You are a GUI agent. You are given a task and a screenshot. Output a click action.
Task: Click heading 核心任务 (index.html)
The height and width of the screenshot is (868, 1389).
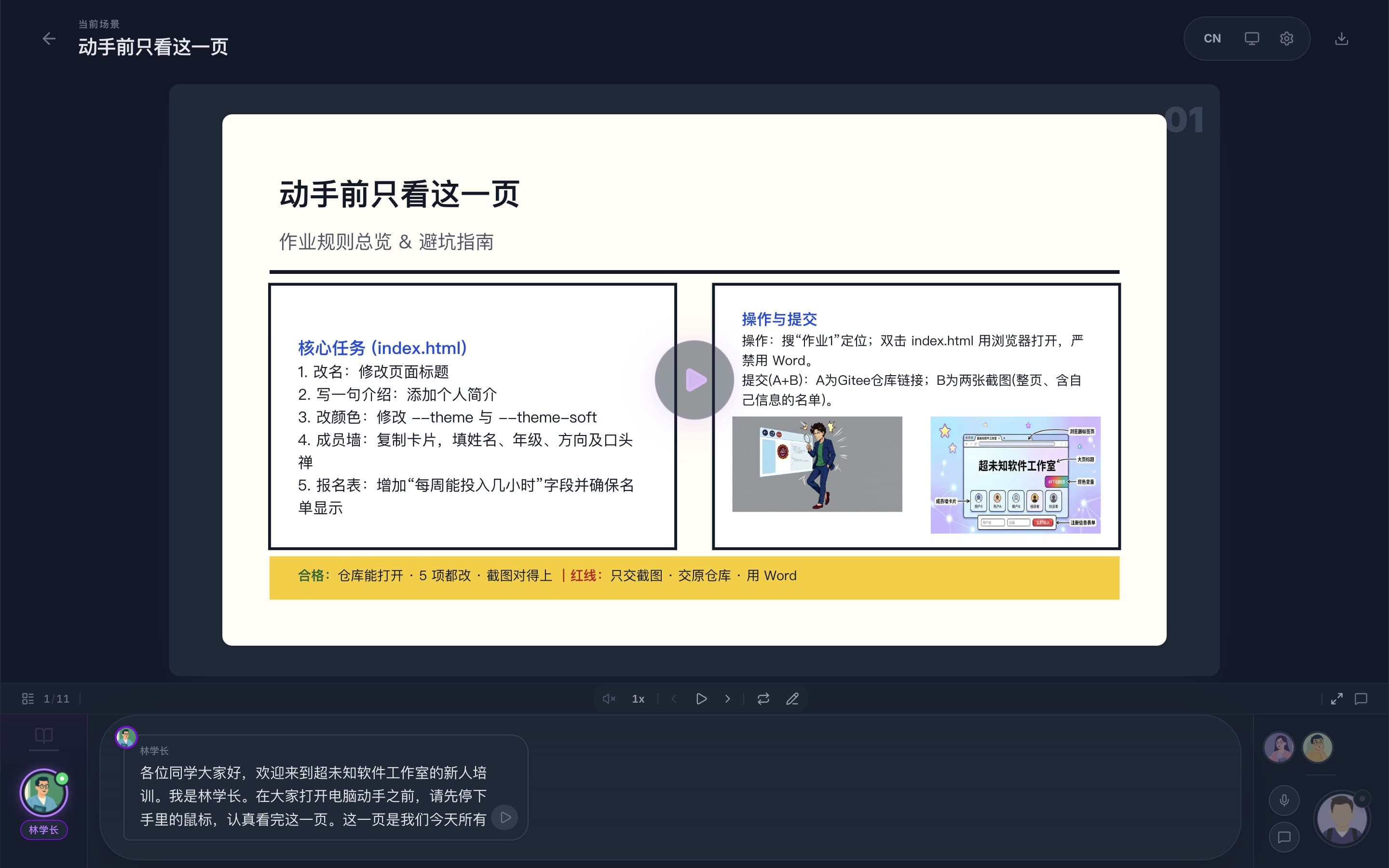click(x=382, y=348)
